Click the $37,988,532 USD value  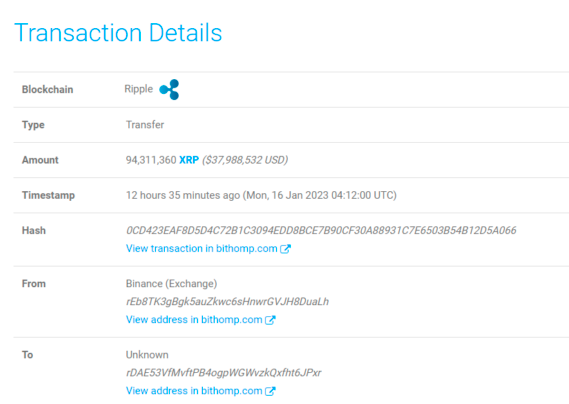click(x=245, y=160)
